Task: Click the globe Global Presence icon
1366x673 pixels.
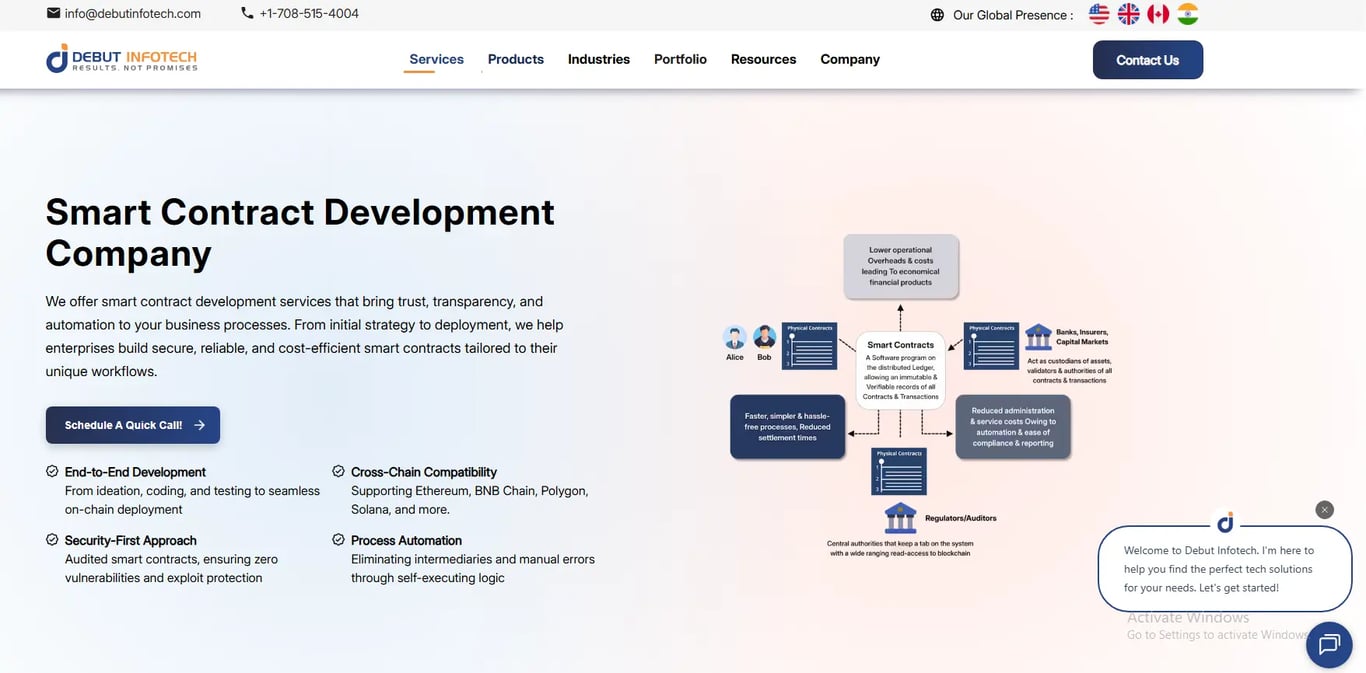Action: coord(937,15)
